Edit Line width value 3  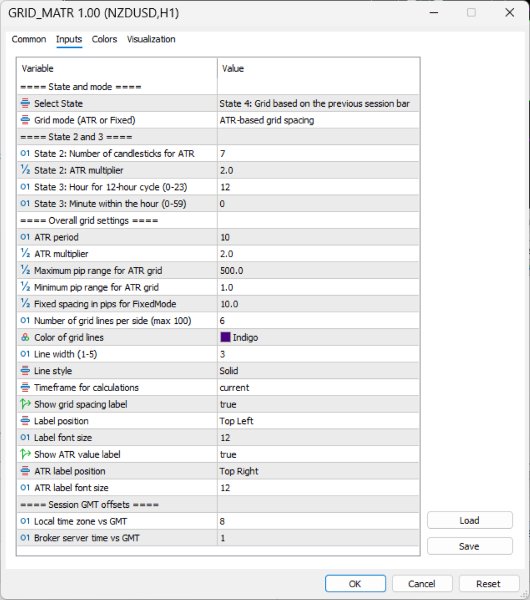[x=318, y=354]
